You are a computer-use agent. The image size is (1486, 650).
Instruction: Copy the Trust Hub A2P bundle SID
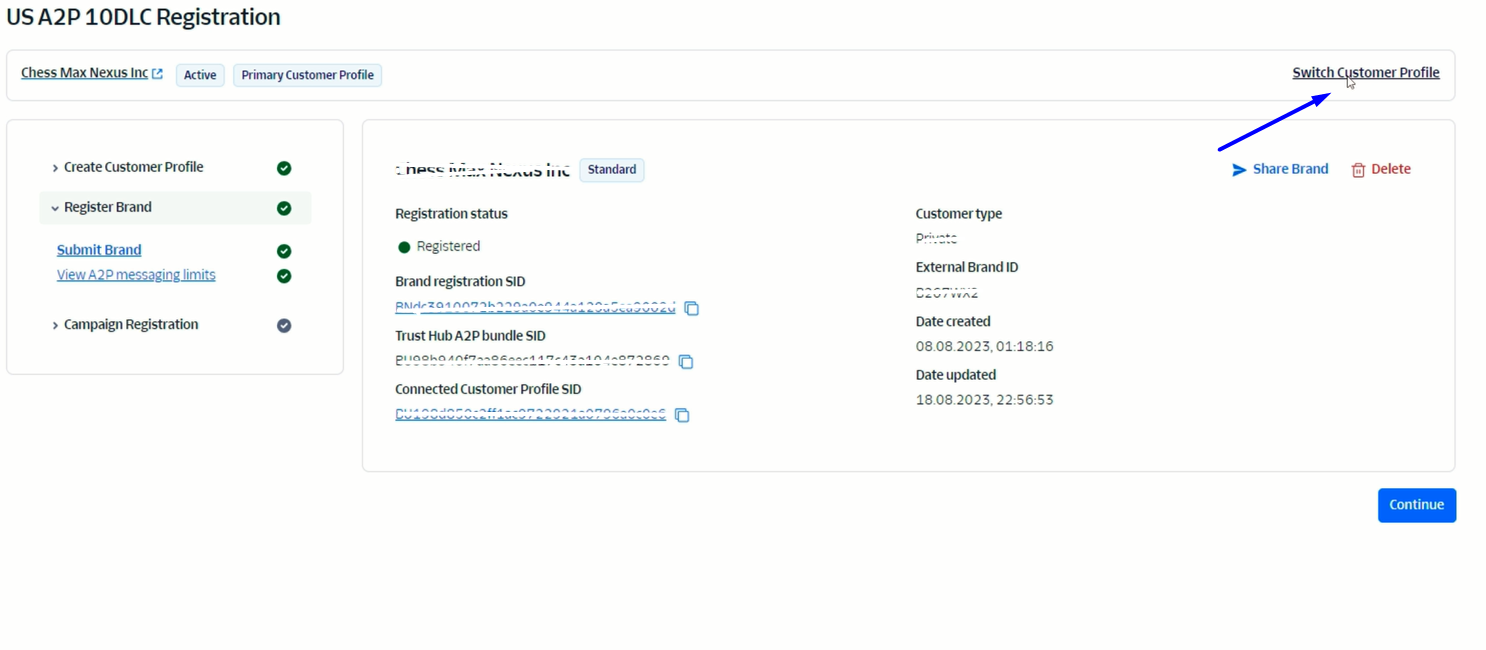click(x=686, y=361)
